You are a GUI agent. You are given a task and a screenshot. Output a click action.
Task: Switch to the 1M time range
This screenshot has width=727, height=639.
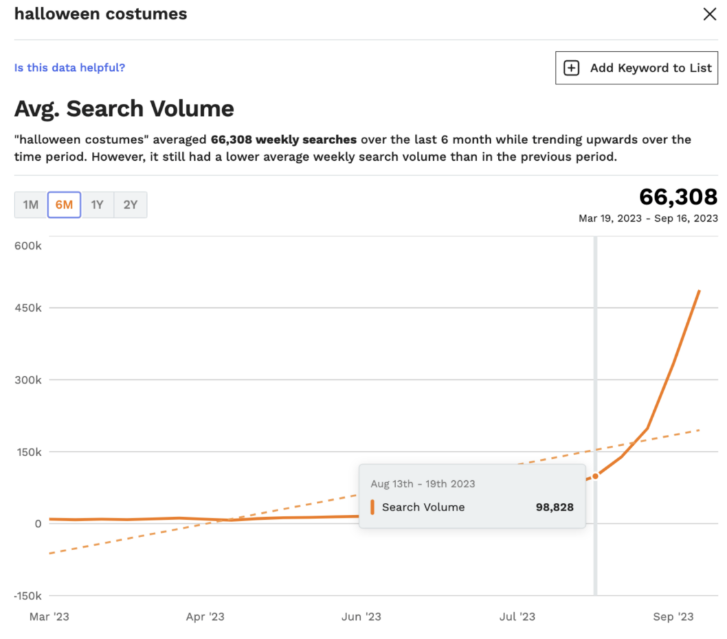31,205
